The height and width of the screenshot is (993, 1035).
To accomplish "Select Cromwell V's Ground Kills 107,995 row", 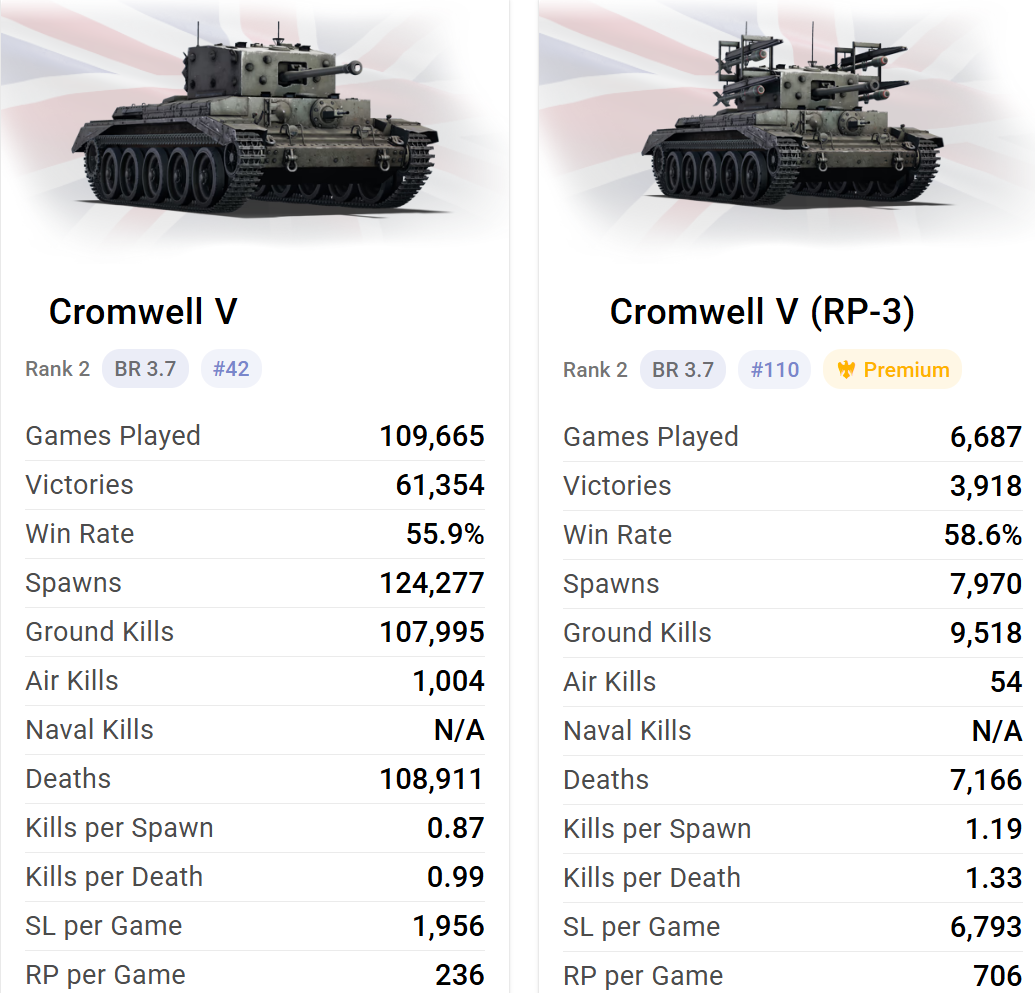I will pos(255,632).
